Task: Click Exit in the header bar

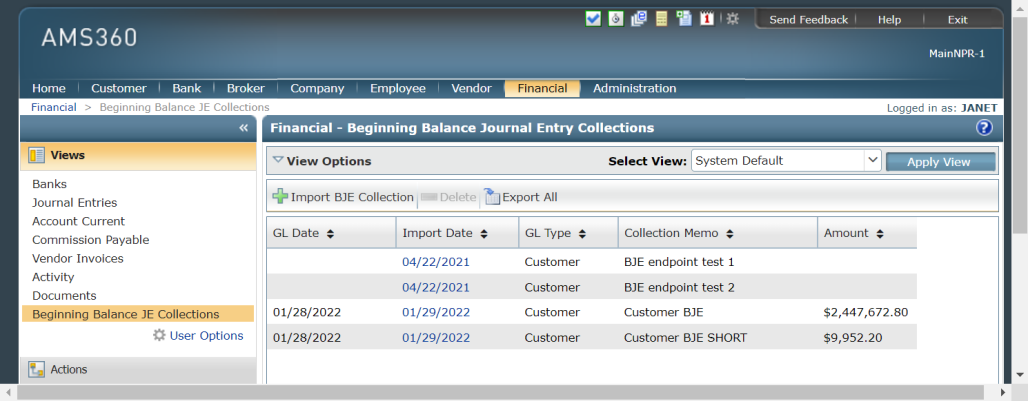Action: click(957, 20)
